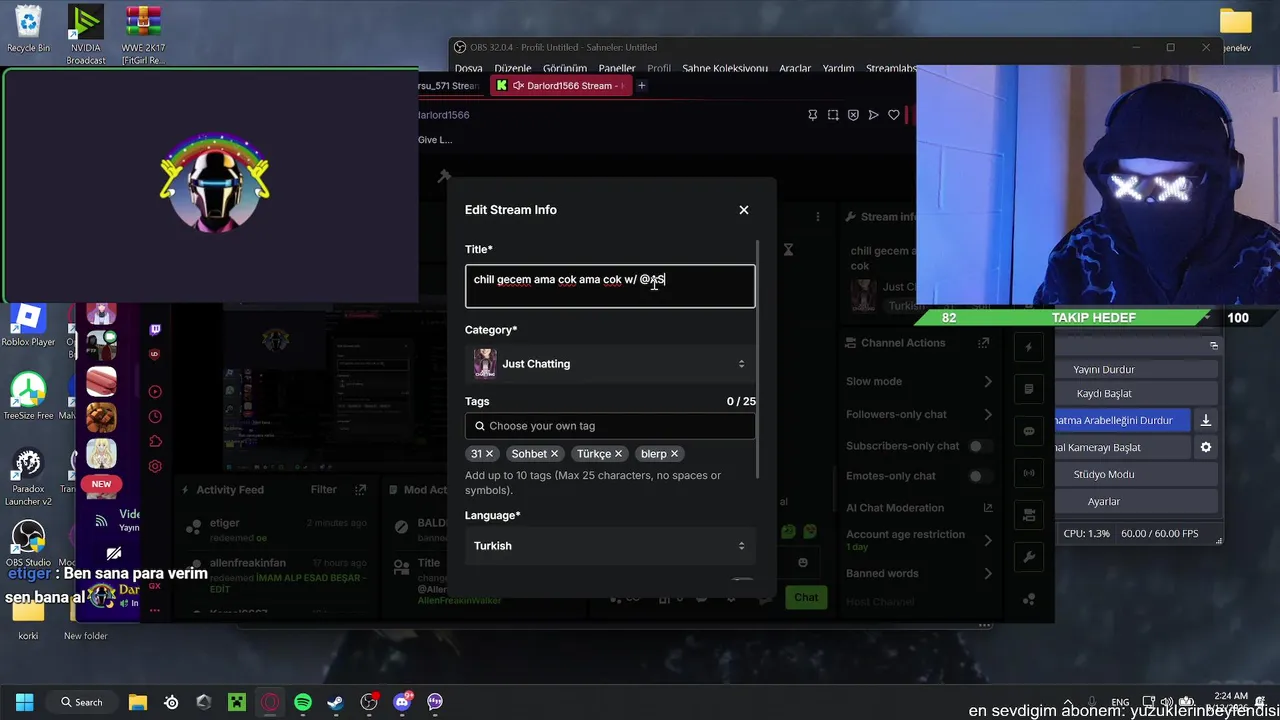Open the Araçlar menu in OBS
This screenshot has height=720, width=1280.
tap(795, 69)
